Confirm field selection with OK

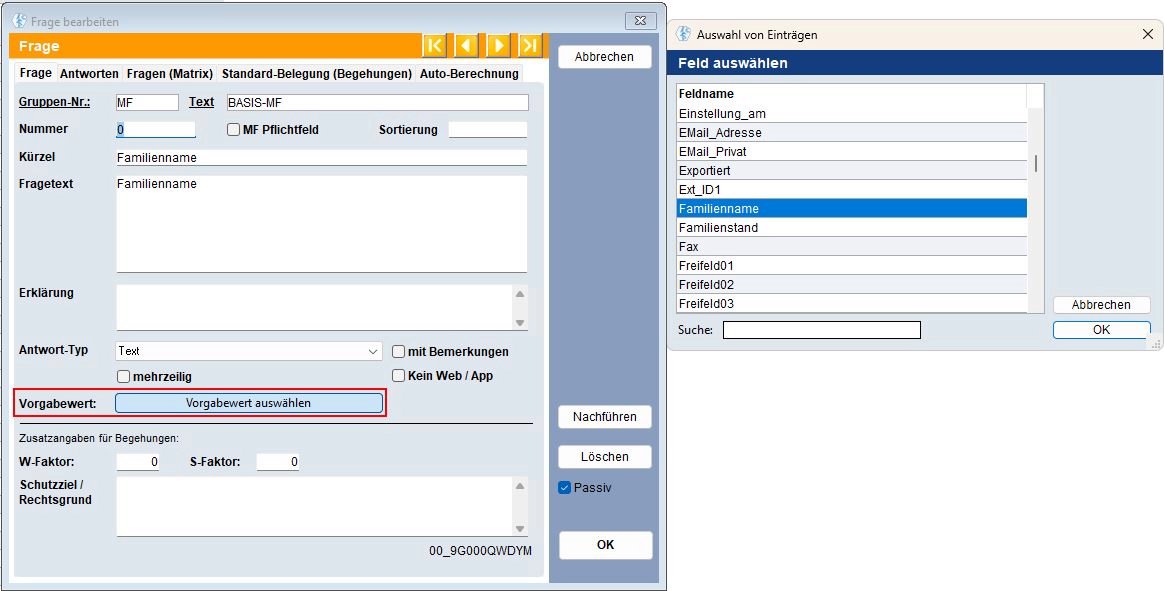coord(1100,329)
